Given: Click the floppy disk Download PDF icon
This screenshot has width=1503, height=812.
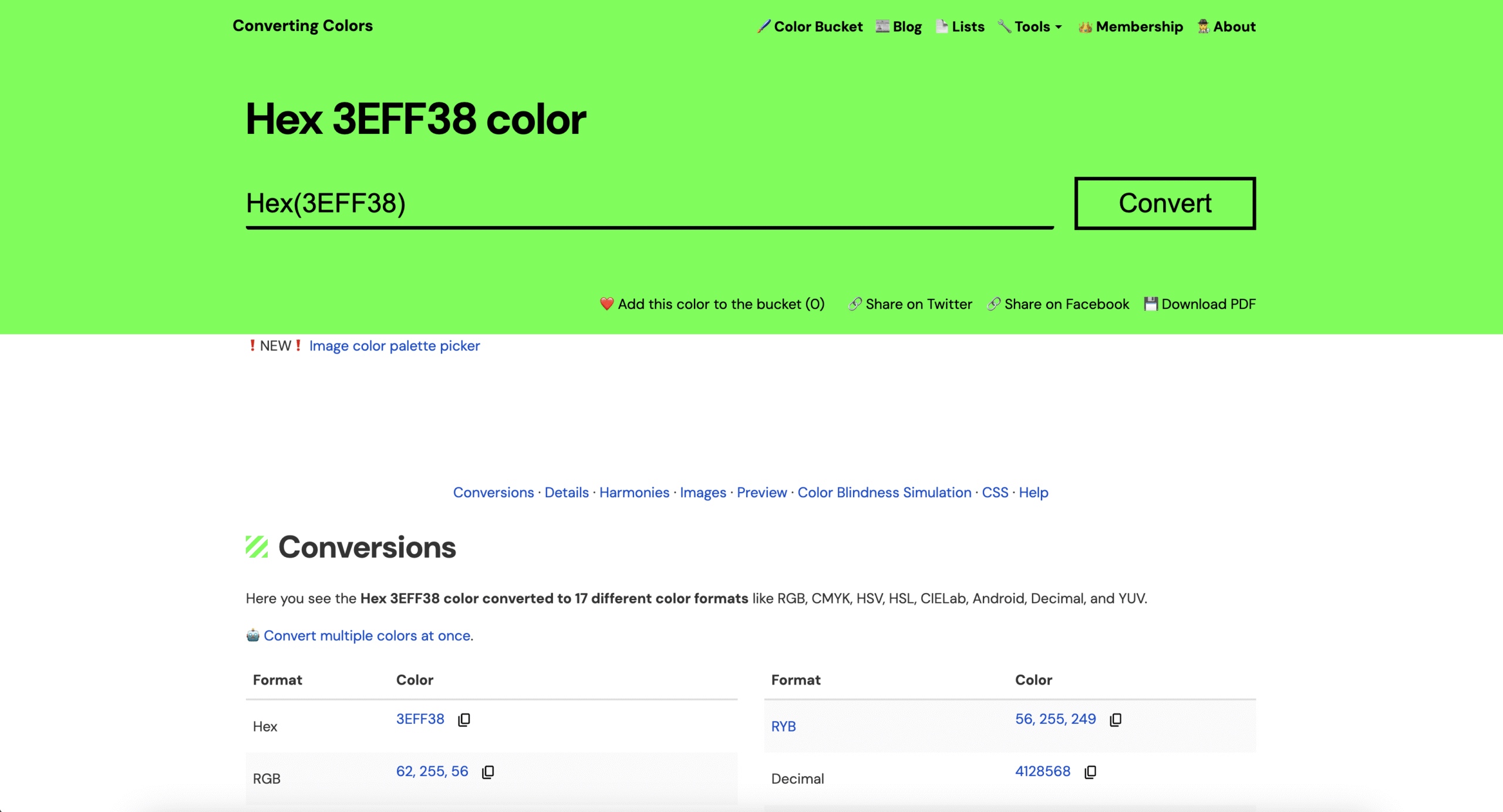Looking at the screenshot, I should 1151,304.
